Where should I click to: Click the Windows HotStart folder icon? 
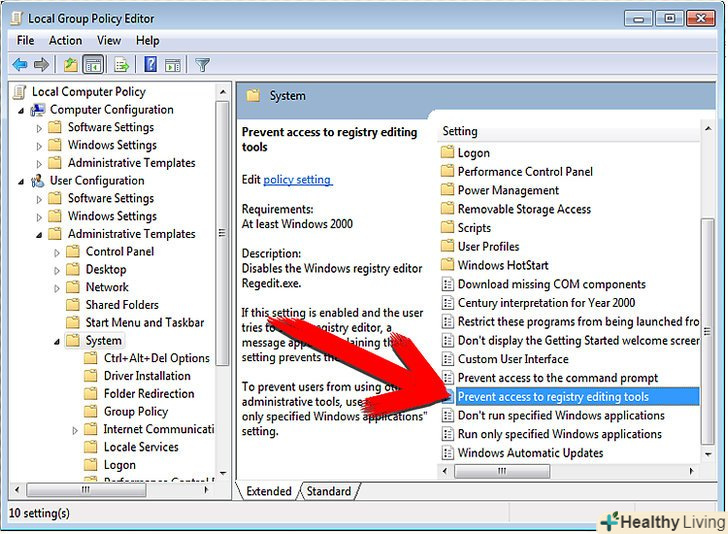pyautogui.click(x=448, y=265)
